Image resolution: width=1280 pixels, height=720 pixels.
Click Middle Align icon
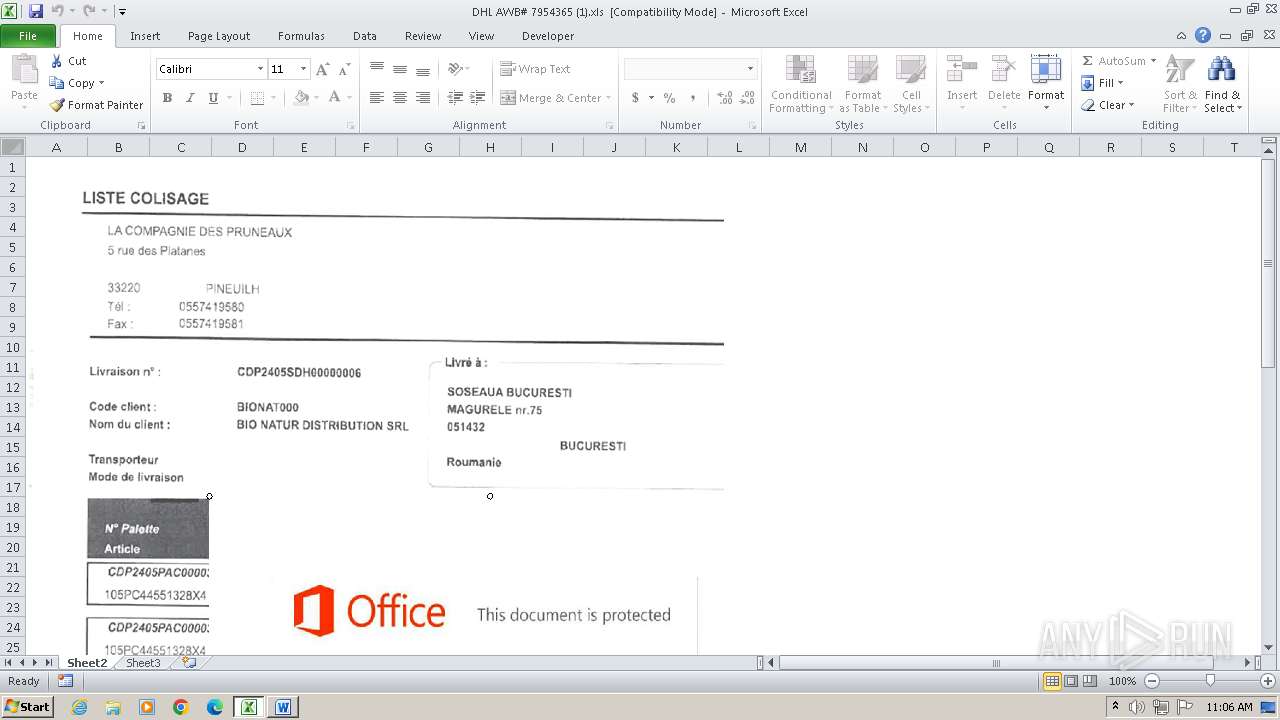pyautogui.click(x=400, y=69)
